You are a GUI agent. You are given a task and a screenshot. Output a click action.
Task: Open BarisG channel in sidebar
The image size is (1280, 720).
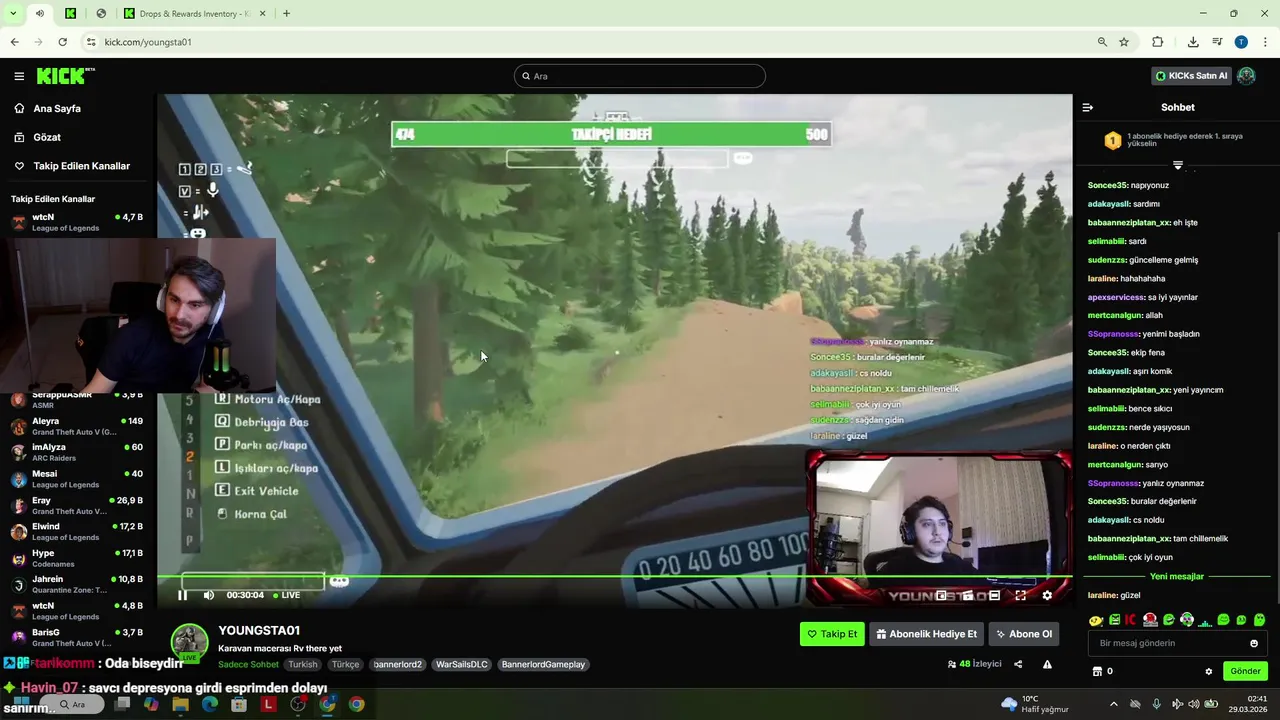click(x=78, y=637)
